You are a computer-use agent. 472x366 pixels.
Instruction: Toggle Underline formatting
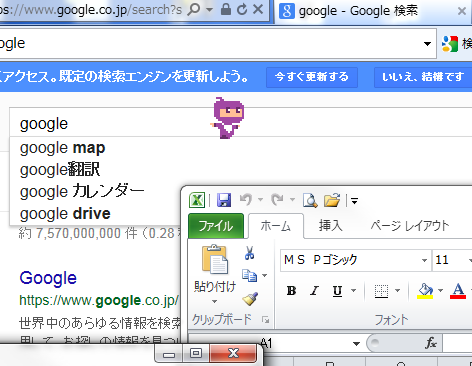point(337,291)
